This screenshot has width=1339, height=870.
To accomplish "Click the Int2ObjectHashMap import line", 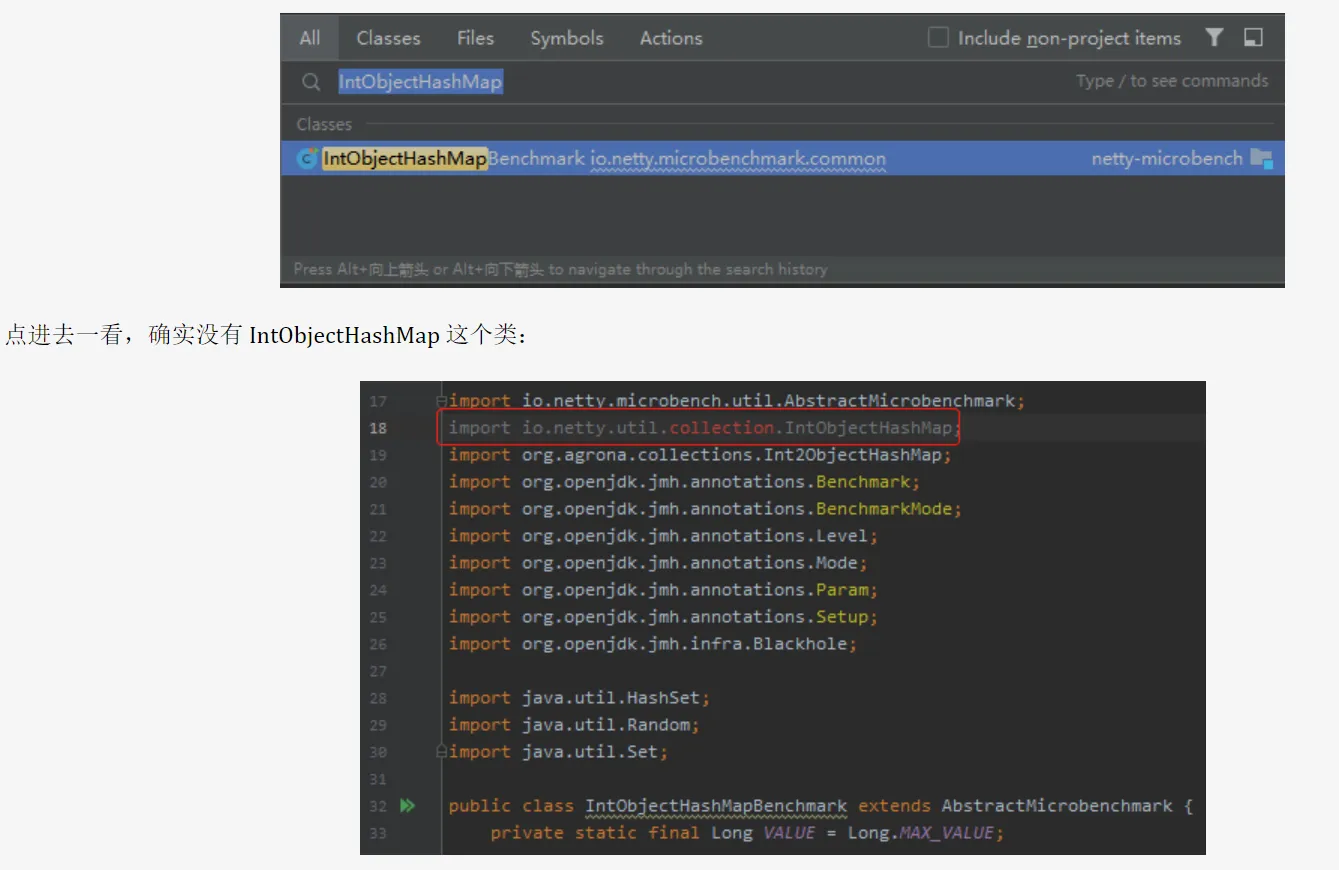I will coord(700,455).
